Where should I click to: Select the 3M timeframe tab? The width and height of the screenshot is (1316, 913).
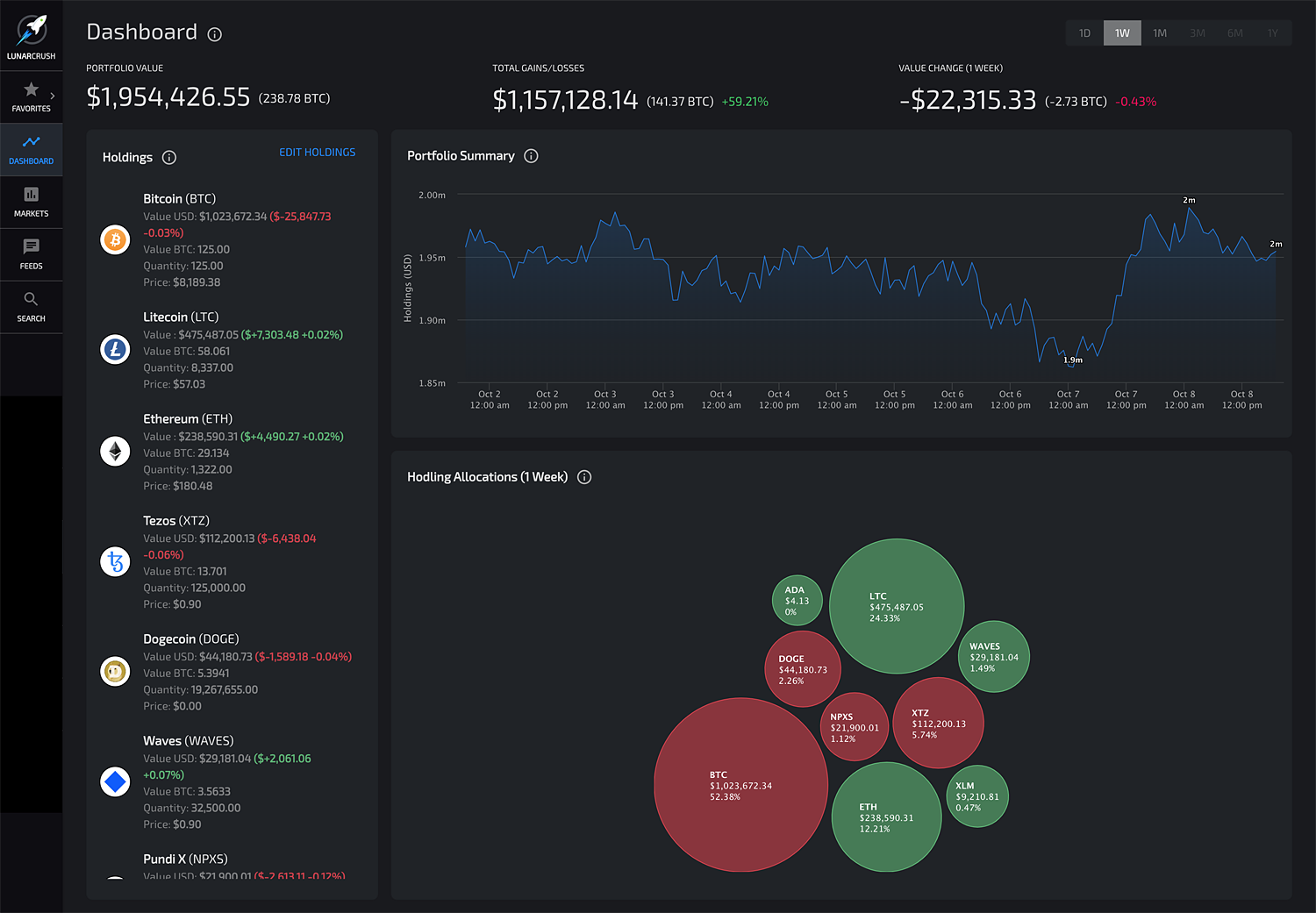pyautogui.click(x=1198, y=33)
